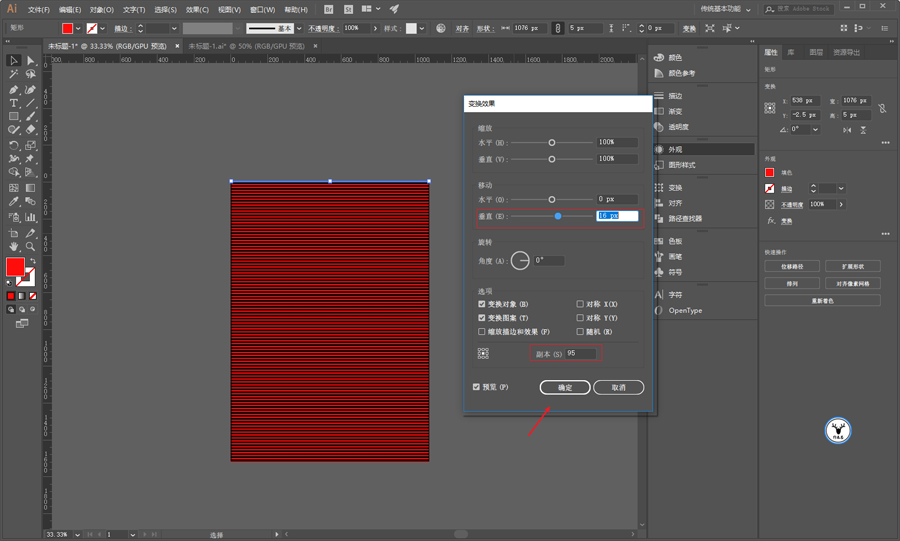Enable the Random (R) checkbox

pyautogui.click(x=580, y=332)
